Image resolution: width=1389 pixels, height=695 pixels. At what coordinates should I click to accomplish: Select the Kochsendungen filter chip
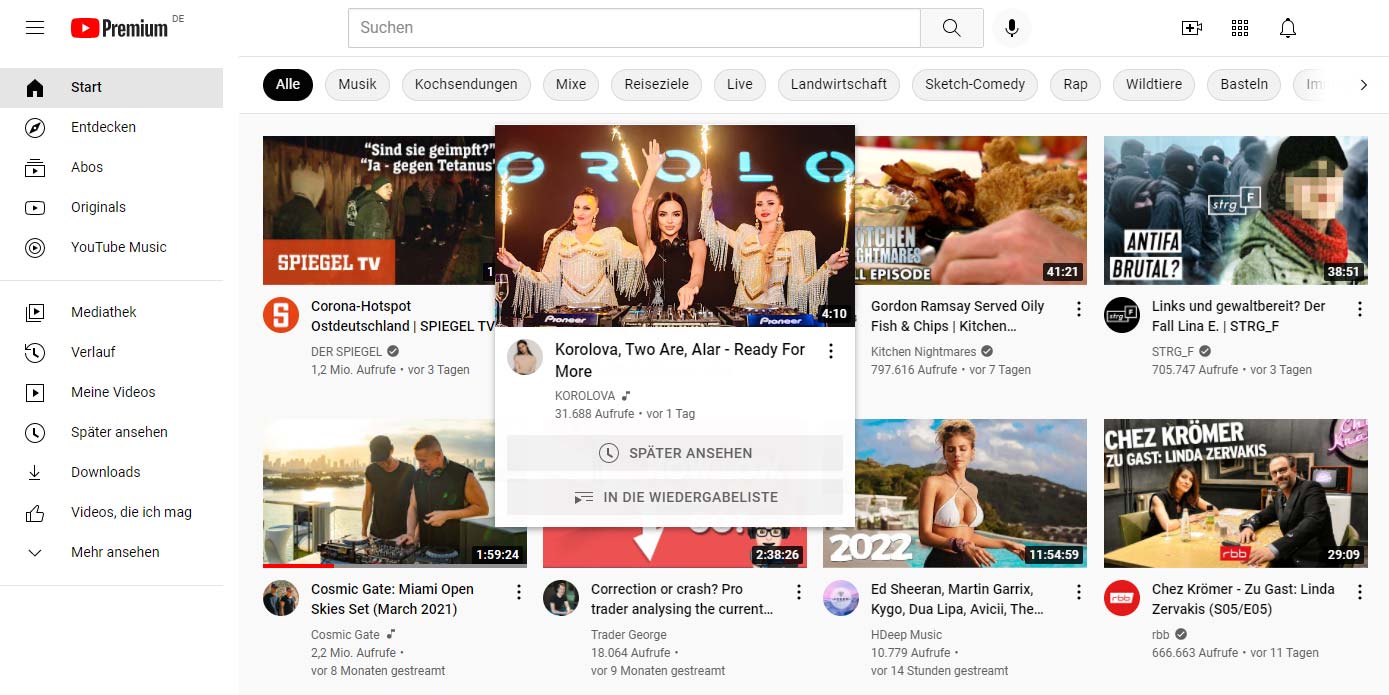(466, 84)
